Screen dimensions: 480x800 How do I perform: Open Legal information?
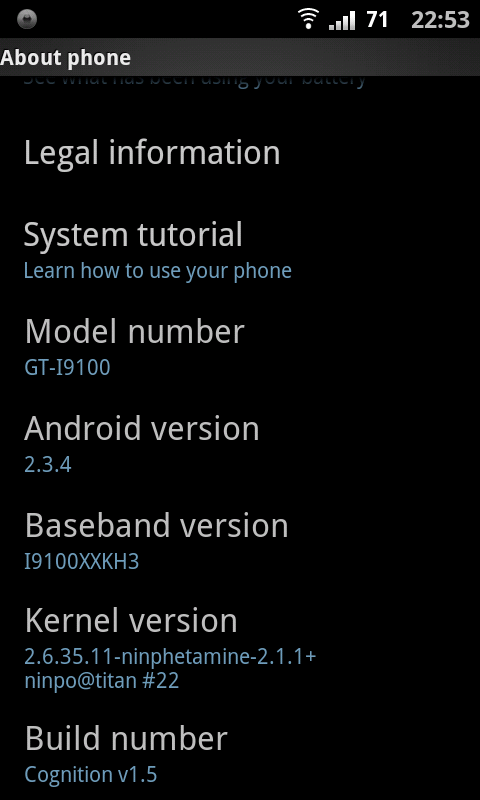tap(240, 153)
